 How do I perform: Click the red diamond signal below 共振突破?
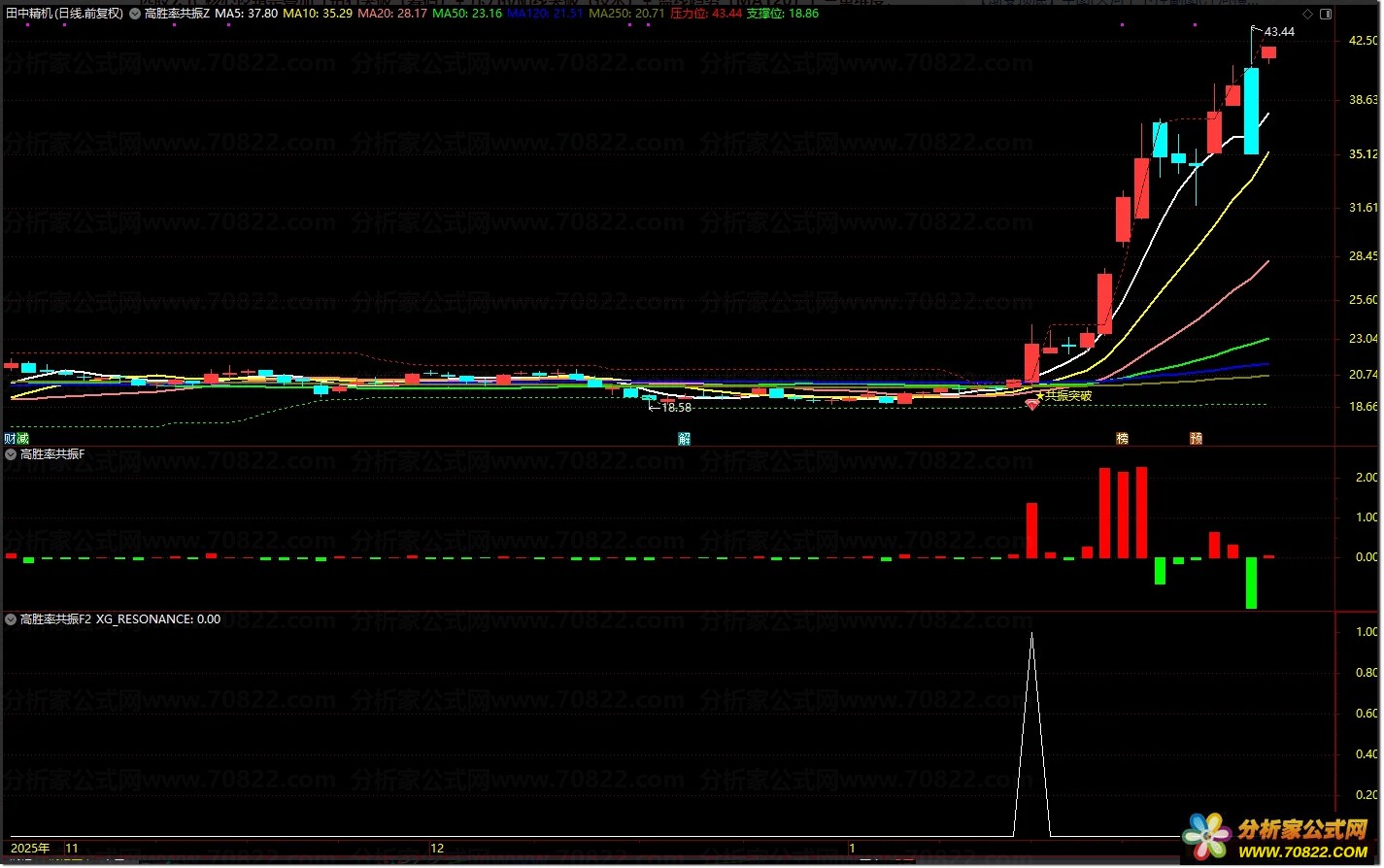pyautogui.click(x=1032, y=405)
